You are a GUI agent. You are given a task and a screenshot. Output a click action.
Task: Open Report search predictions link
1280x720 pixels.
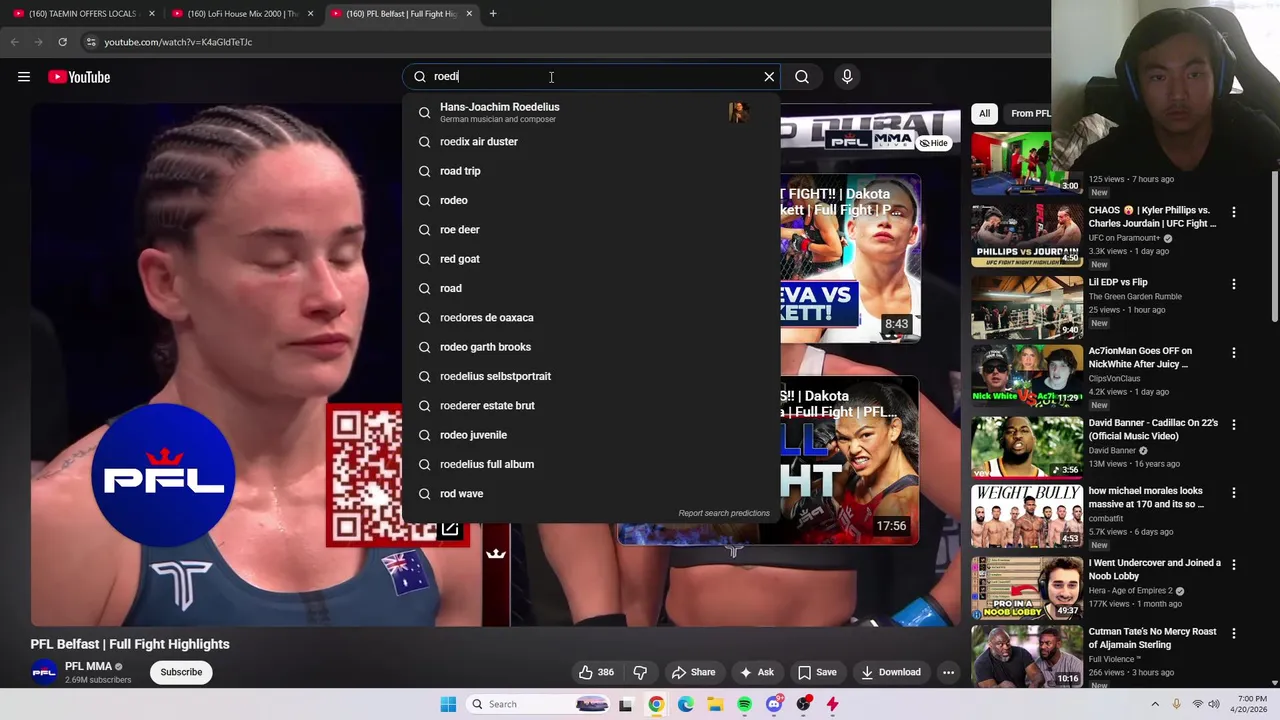724,513
